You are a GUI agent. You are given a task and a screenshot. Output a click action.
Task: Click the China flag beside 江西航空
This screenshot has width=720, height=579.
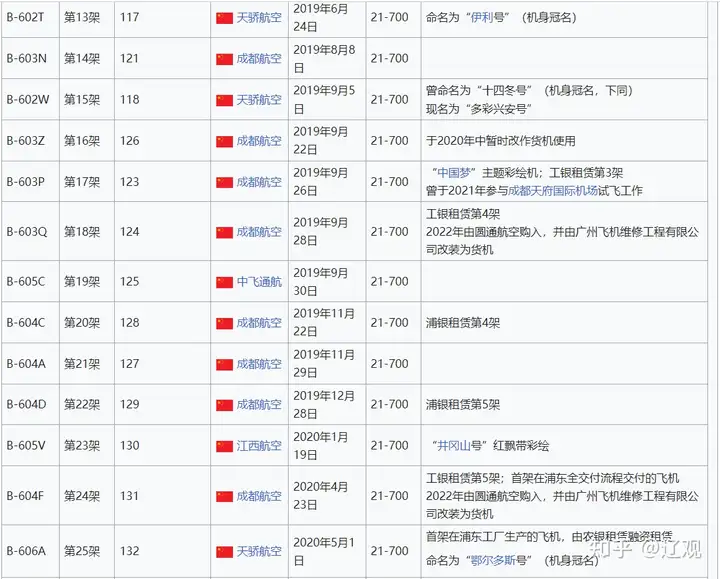point(225,446)
